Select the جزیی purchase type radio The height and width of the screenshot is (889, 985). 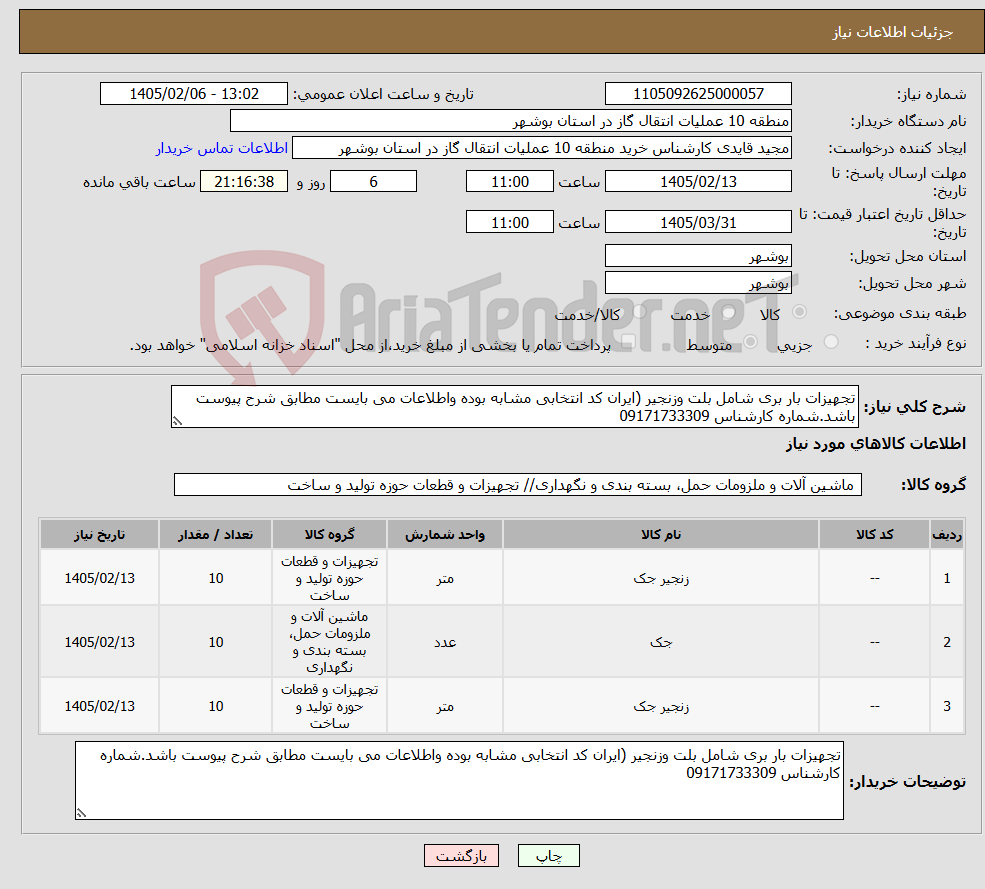click(x=830, y=342)
